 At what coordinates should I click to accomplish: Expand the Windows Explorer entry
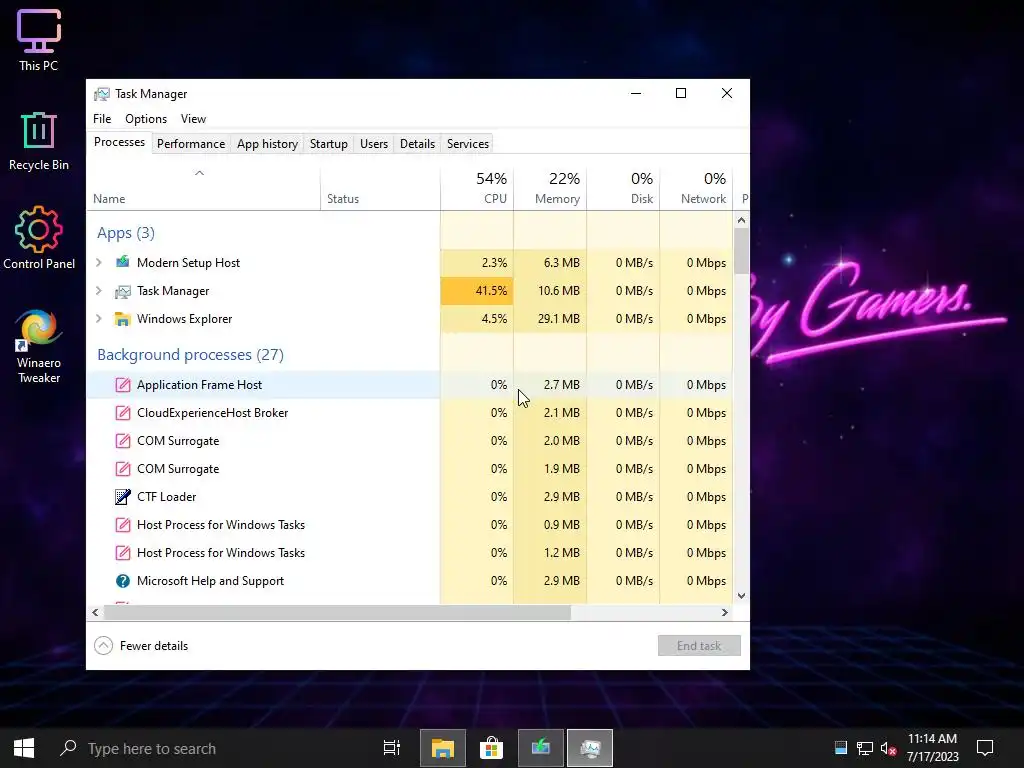99,319
